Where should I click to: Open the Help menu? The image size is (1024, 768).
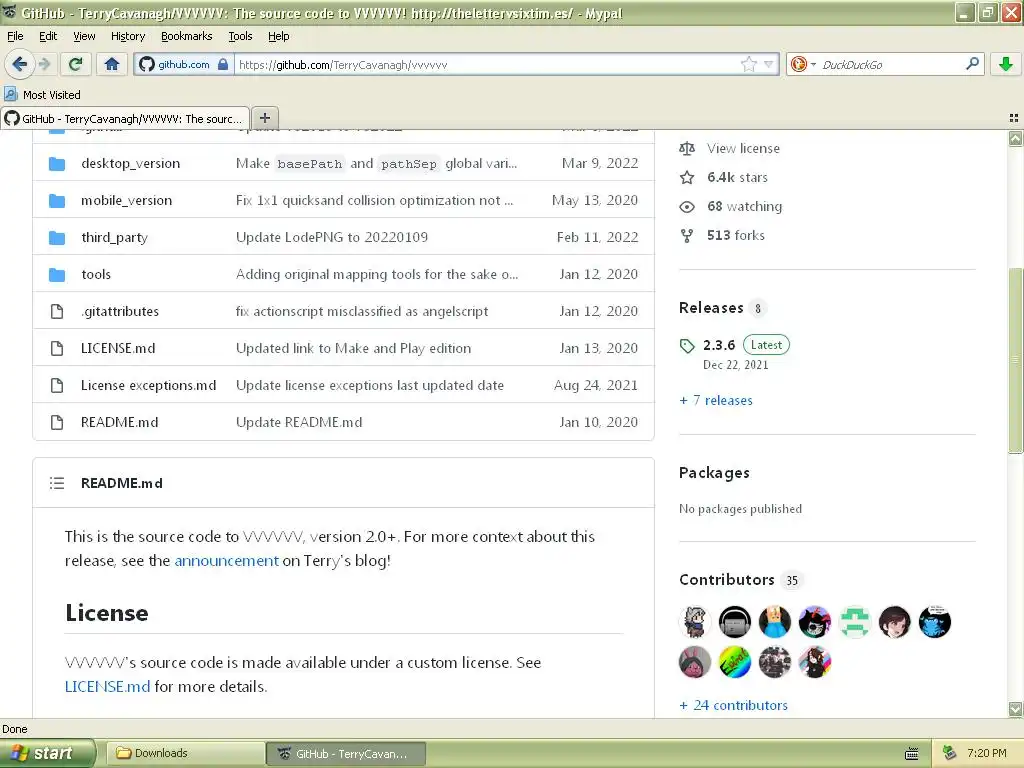[278, 36]
